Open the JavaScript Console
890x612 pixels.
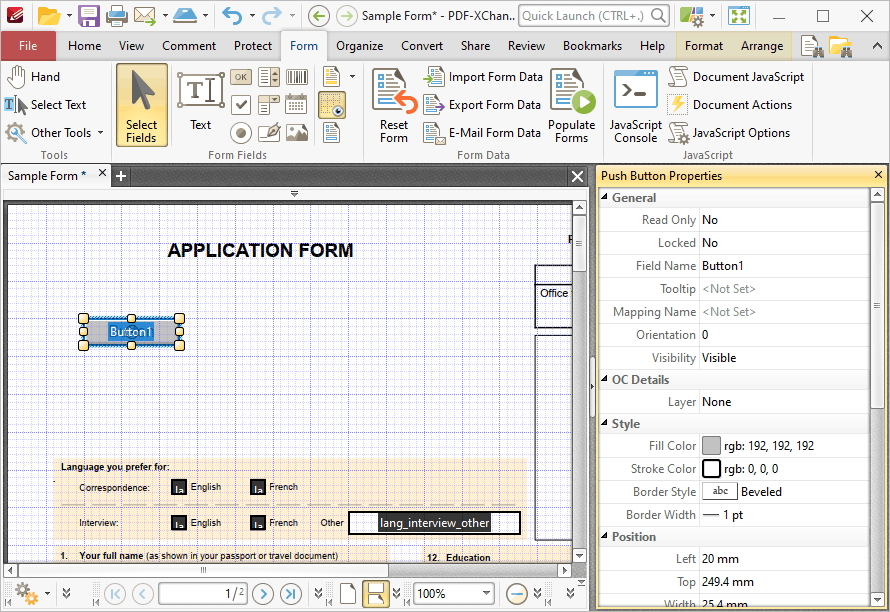tap(635, 104)
